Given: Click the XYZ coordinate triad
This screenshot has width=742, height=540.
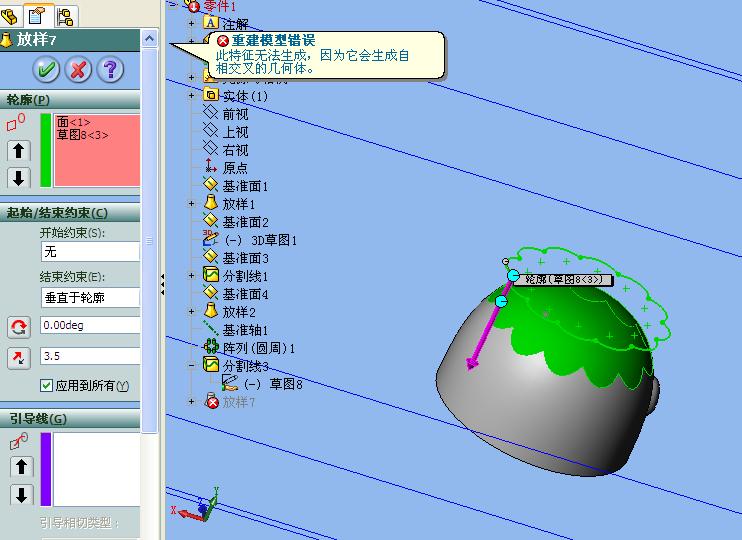Looking at the screenshot, I should (195, 504).
